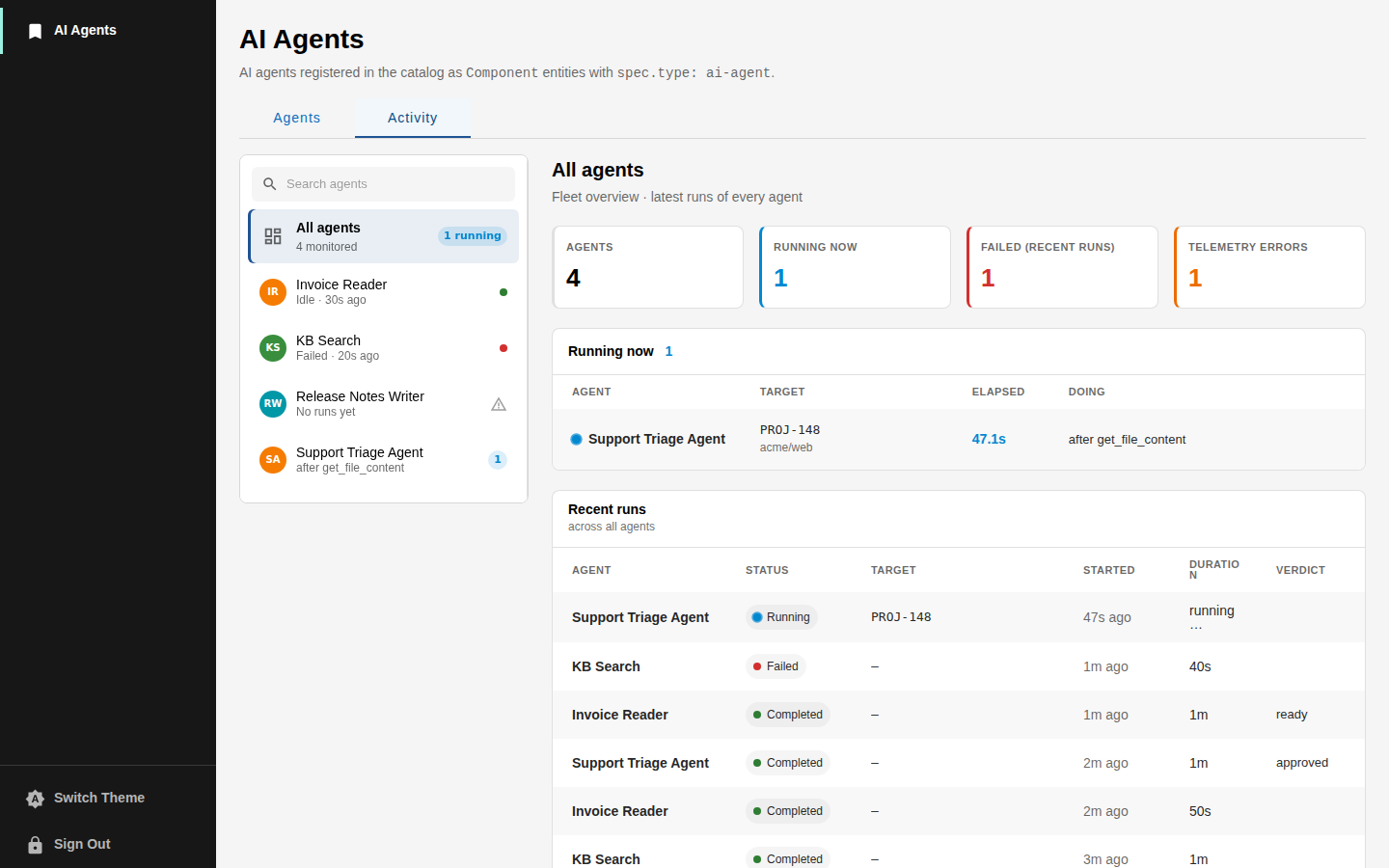
Task: Click the KB Search KS avatar
Action: [273, 348]
